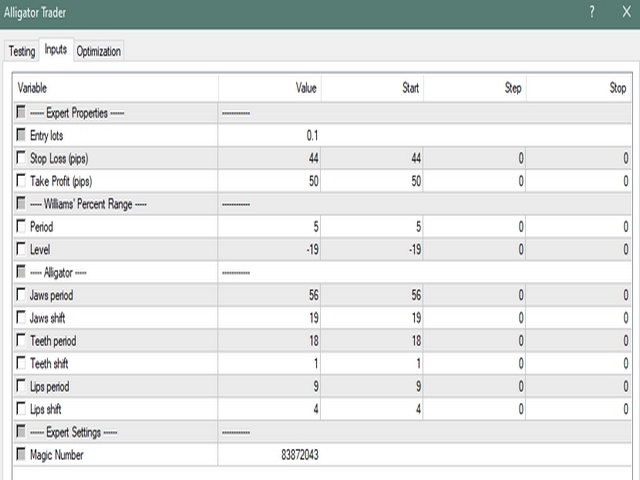
Task: Enable the Stop Loss (pips) checkbox
Action: point(22,158)
